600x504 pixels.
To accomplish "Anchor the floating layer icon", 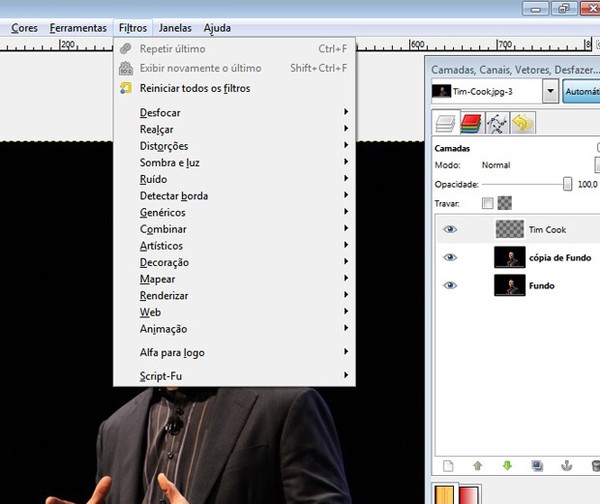I will point(567,465).
